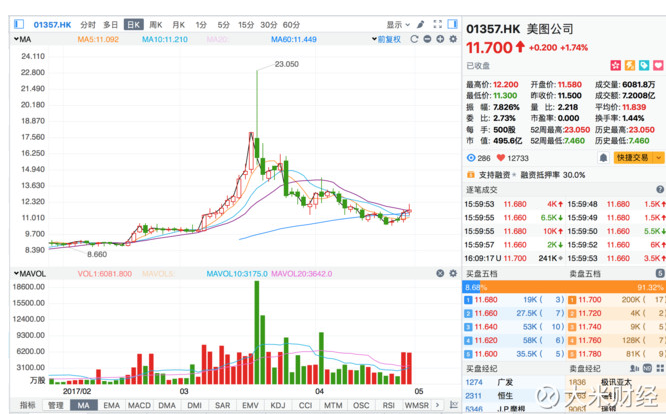Click ask level 1 price 11.700
The image size is (666, 418).
coord(590,300)
